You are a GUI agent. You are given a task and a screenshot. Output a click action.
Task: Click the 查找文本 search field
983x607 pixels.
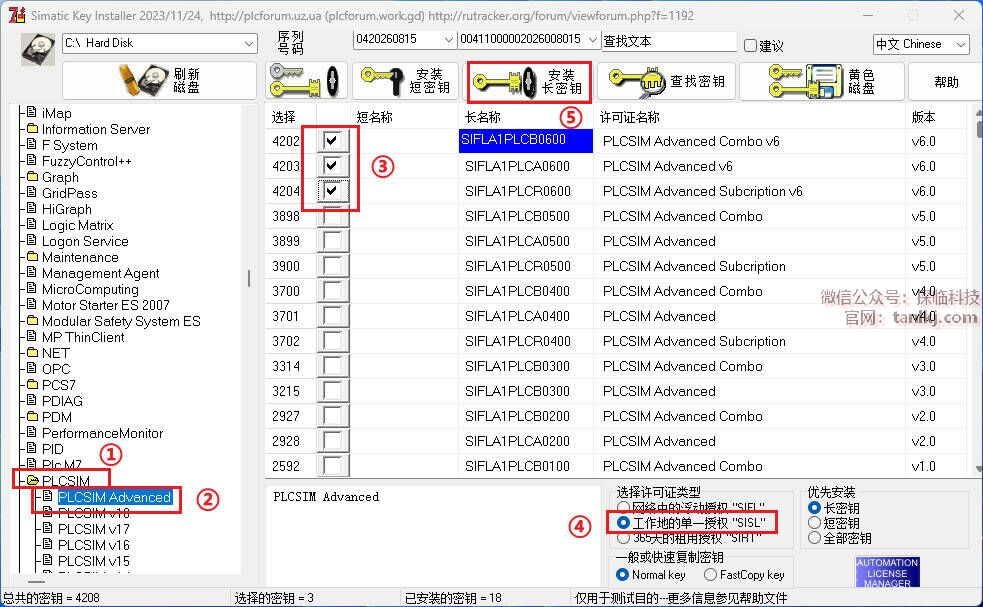(x=669, y=41)
